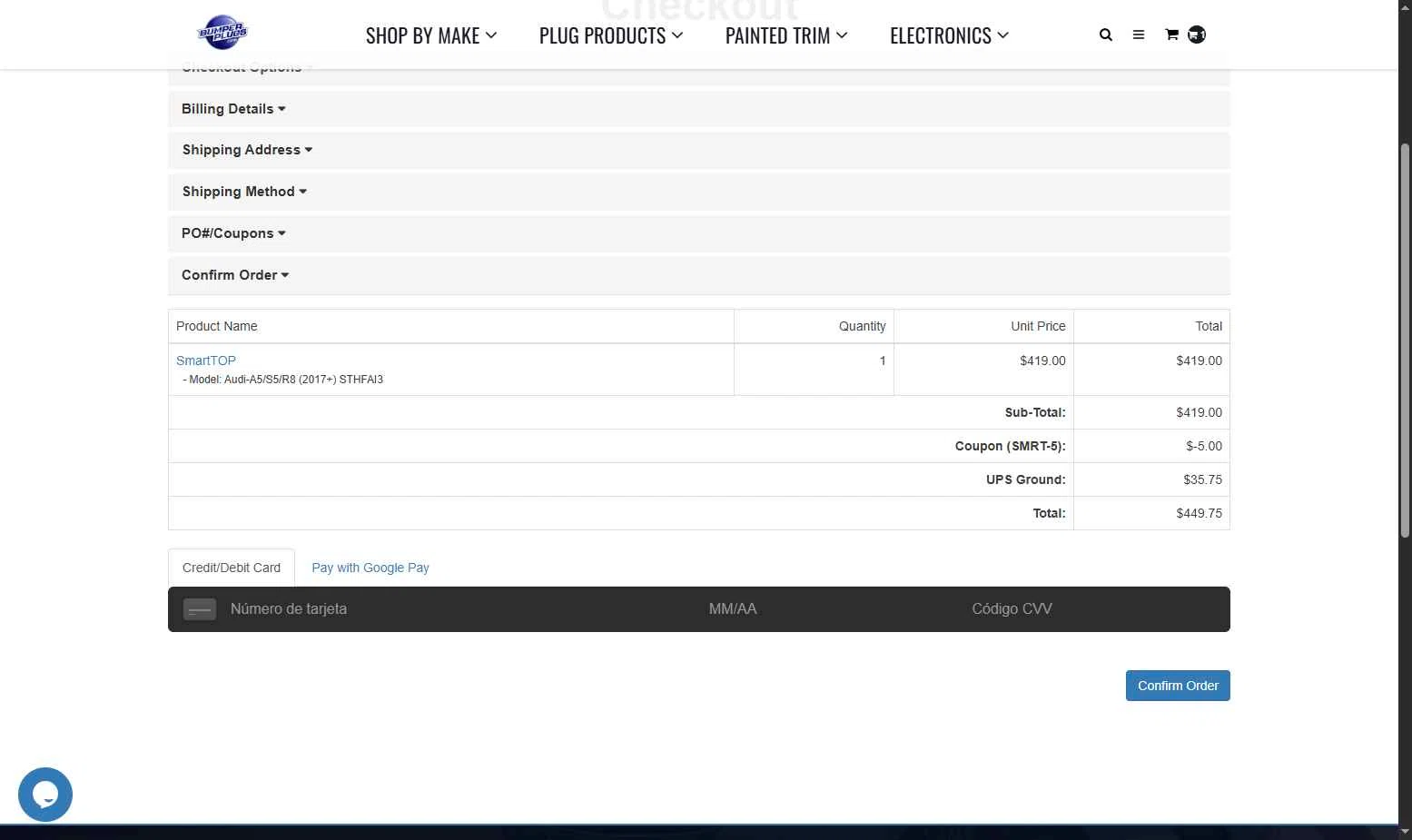Click the Sub-Total label
This screenshot has height=840, width=1412.
coord(1035,412)
